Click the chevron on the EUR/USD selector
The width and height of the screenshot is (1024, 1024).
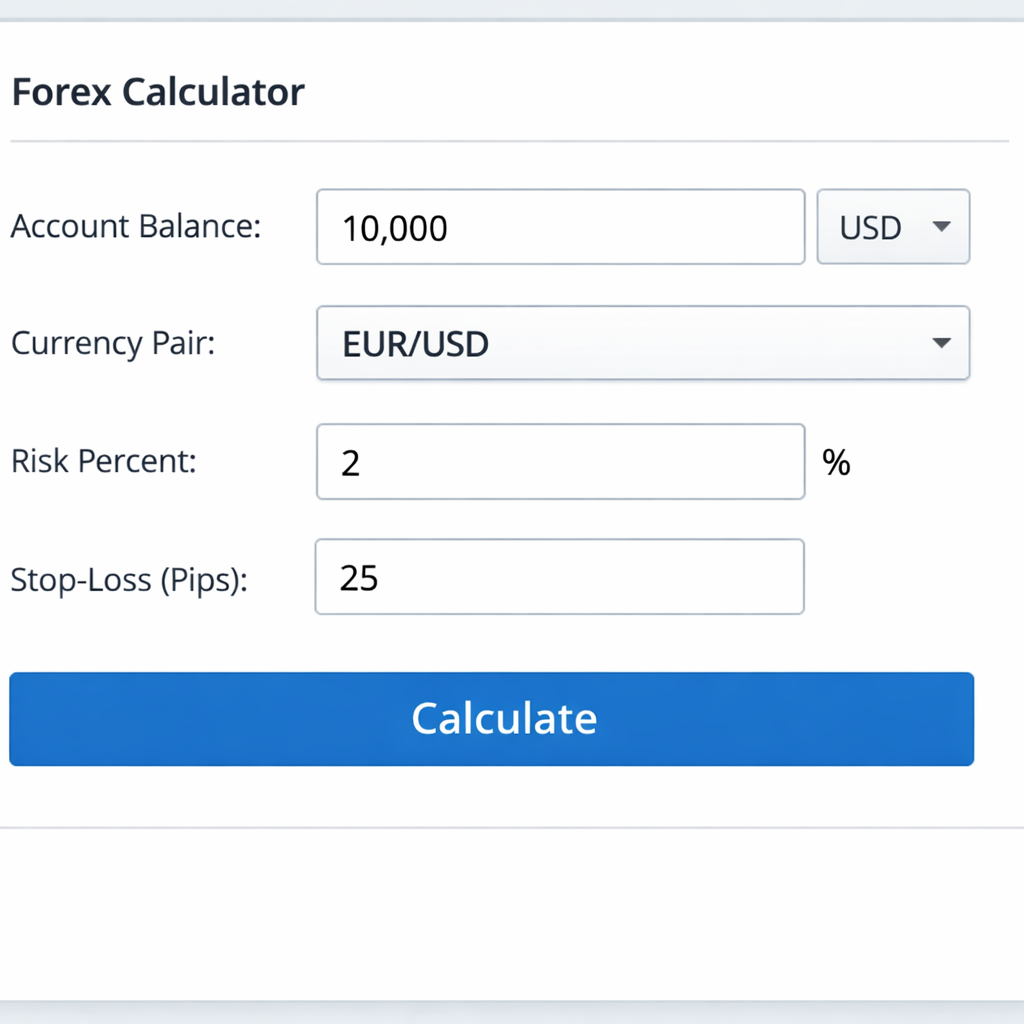coord(941,343)
